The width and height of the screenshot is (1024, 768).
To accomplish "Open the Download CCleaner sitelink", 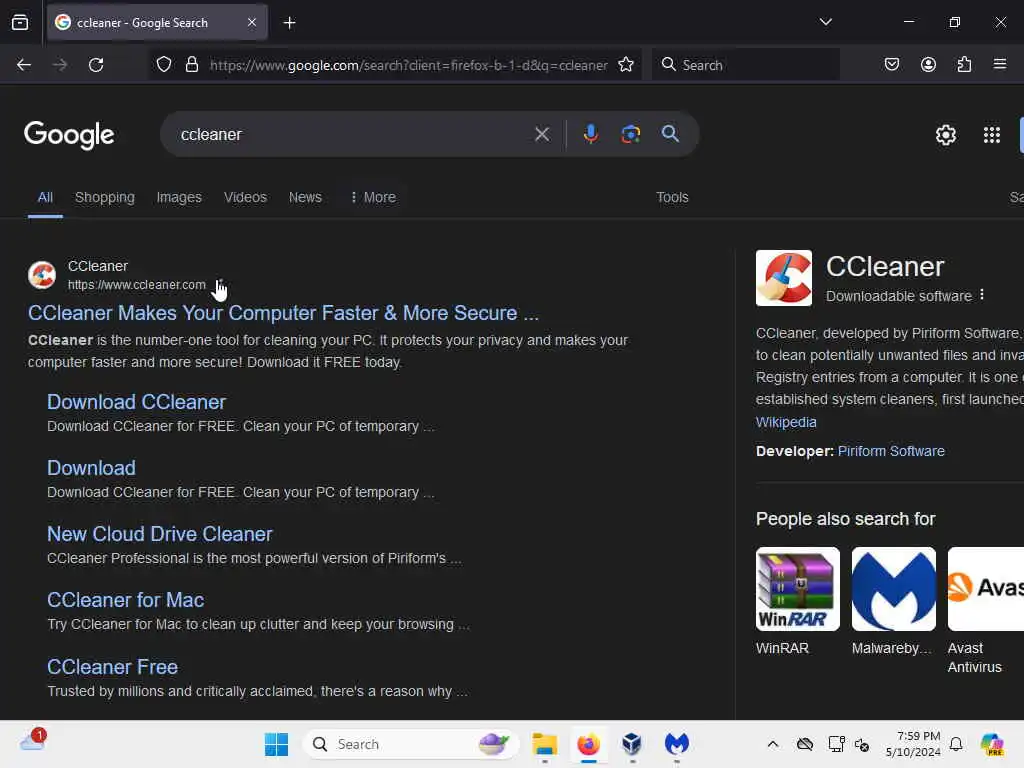I will [136, 402].
